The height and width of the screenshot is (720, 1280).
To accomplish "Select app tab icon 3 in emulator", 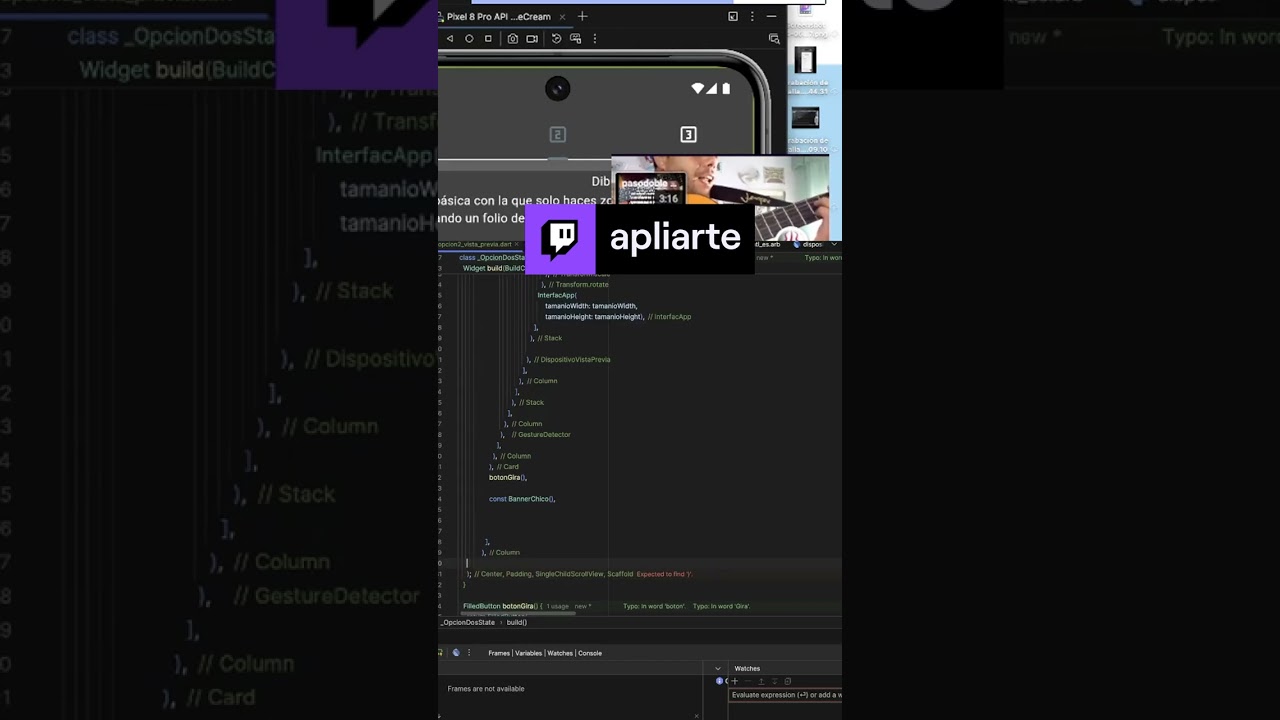I will pyautogui.click(x=688, y=134).
